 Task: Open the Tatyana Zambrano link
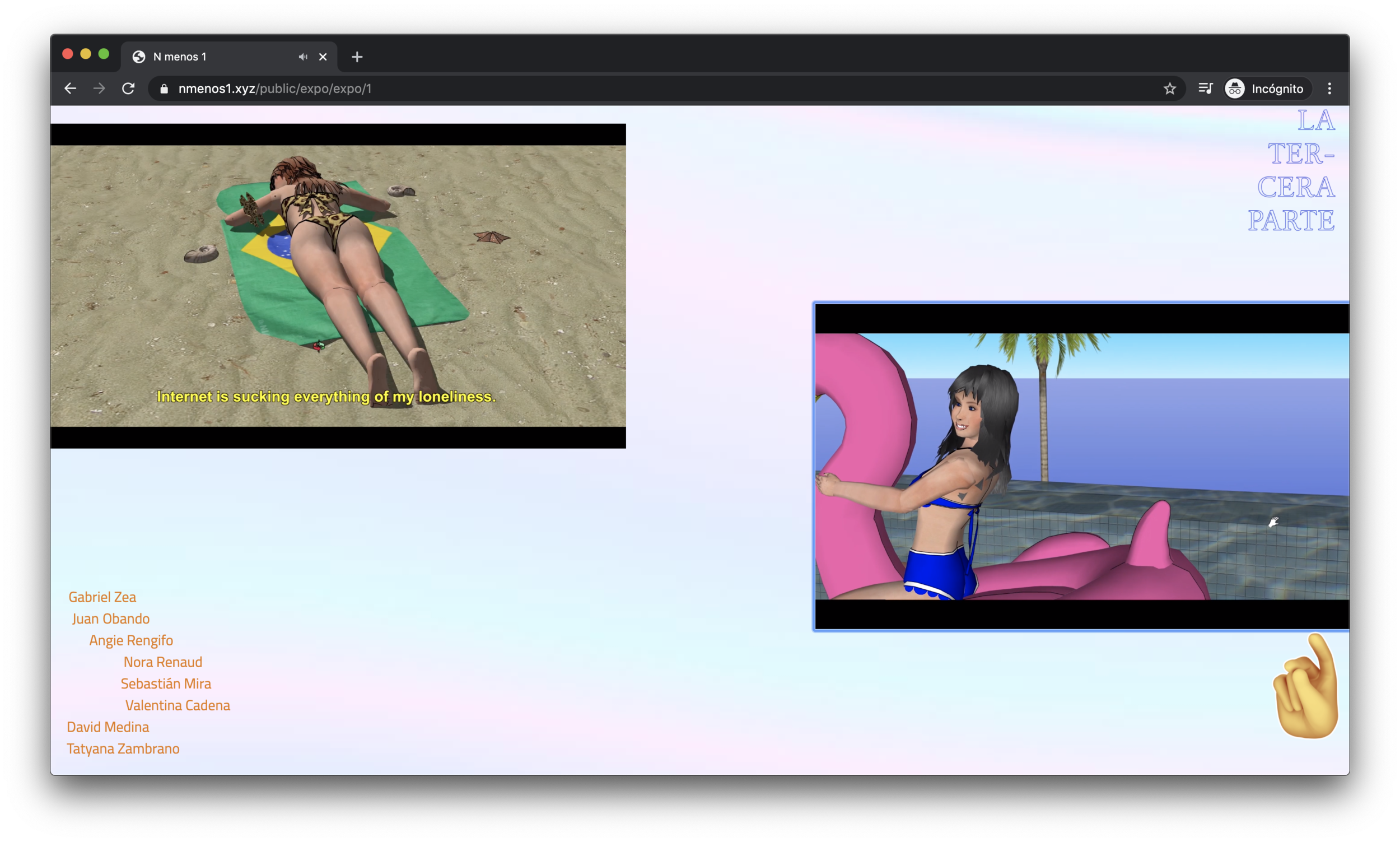point(123,748)
